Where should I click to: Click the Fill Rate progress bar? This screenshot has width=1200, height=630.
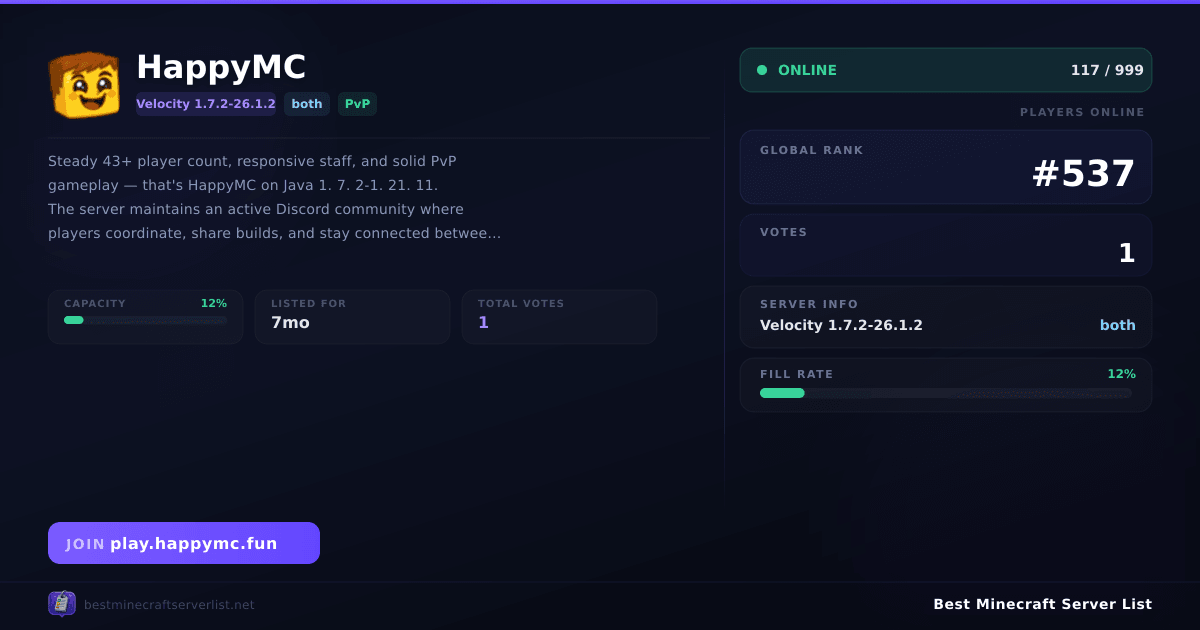946,393
